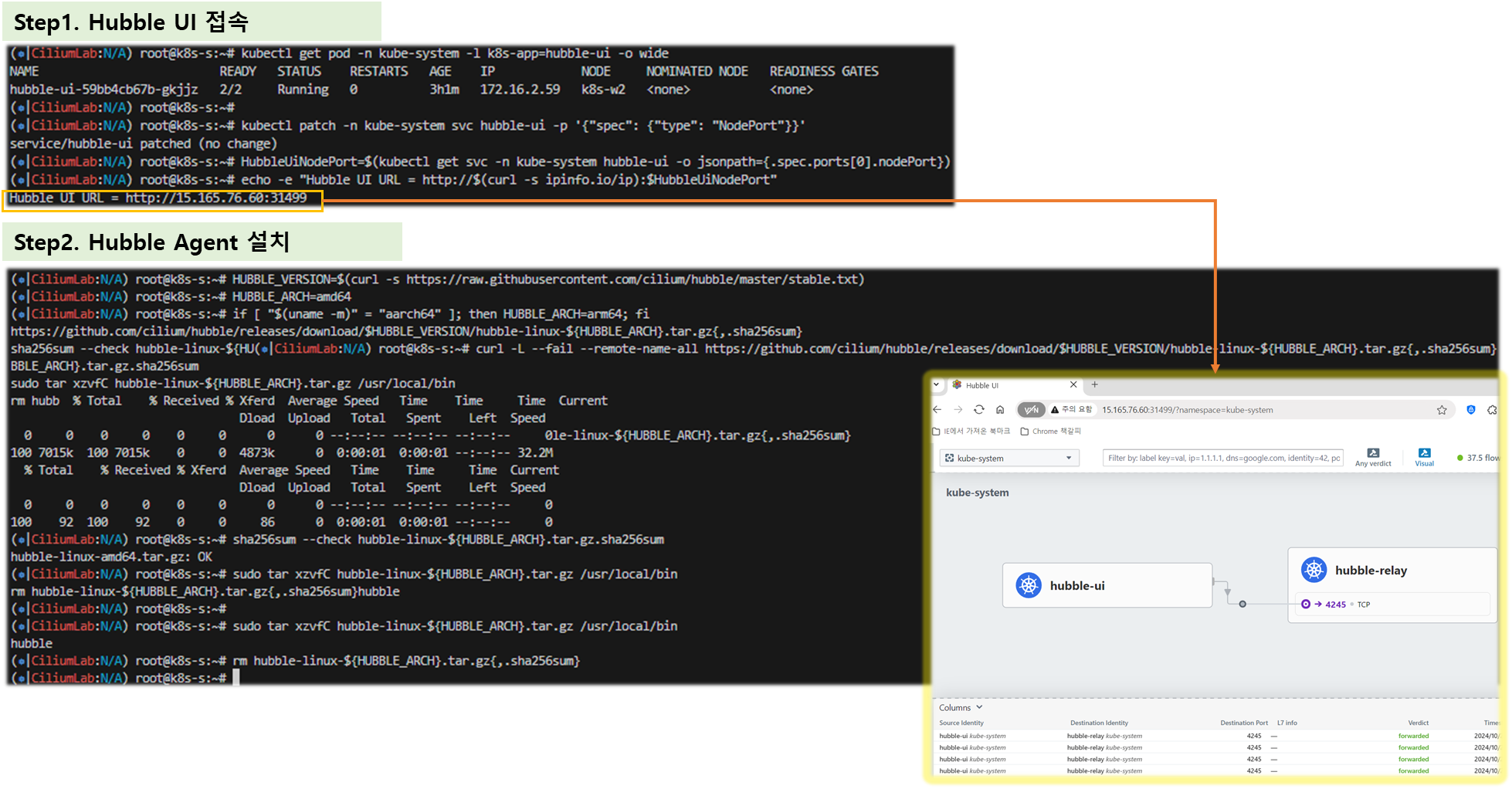Open 'Chrome 책갈피' bookmark folder
This screenshot has width=1512, height=789.
point(1051,432)
